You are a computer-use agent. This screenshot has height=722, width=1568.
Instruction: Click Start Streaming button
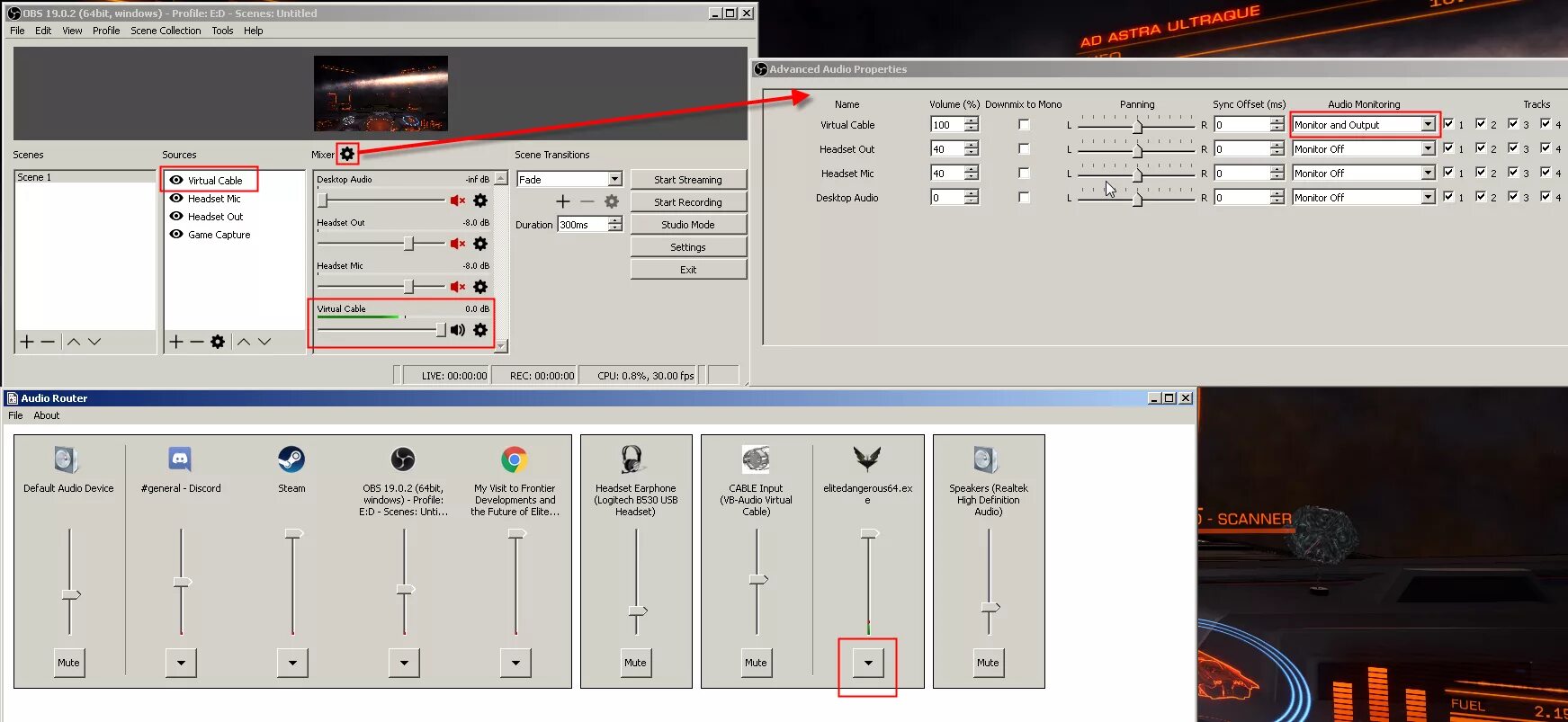(x=688, y=180)
